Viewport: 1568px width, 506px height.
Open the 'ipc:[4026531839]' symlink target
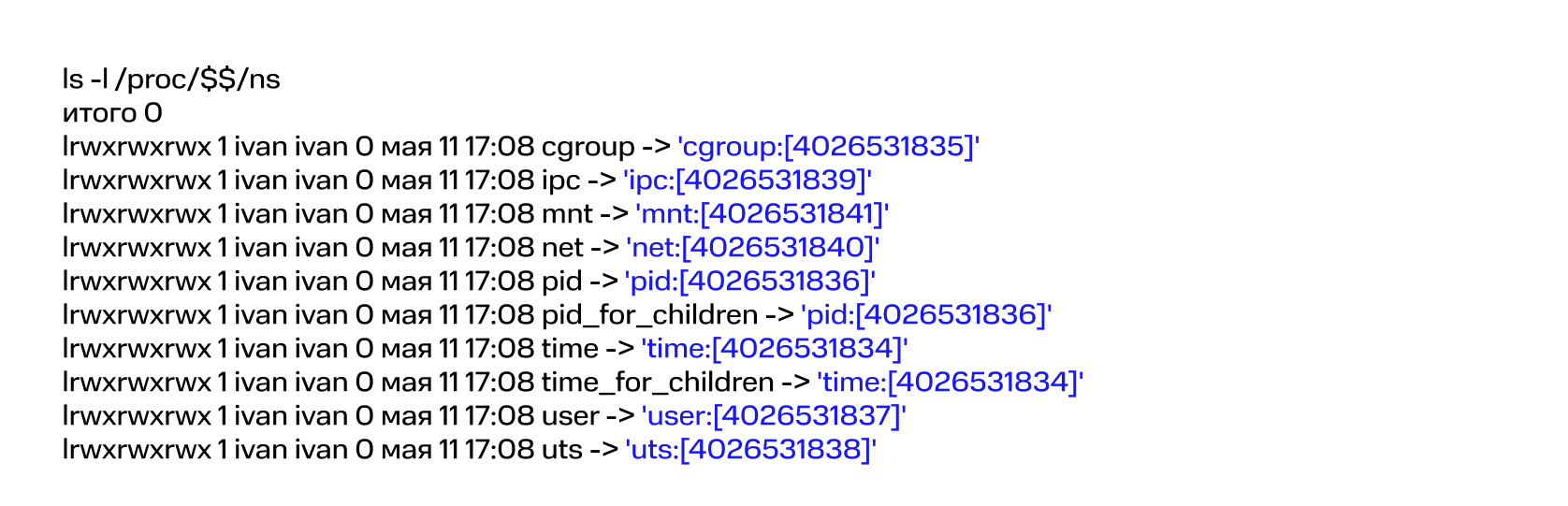pyautogui.click(x=747, y=181)
